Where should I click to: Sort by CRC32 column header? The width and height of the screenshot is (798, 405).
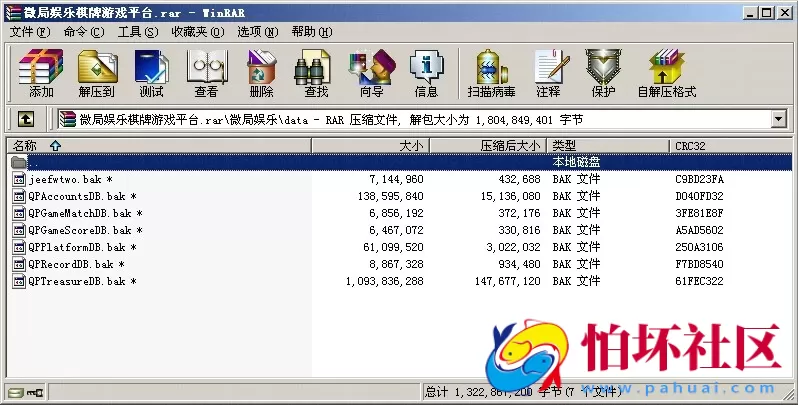pos(730,146)
